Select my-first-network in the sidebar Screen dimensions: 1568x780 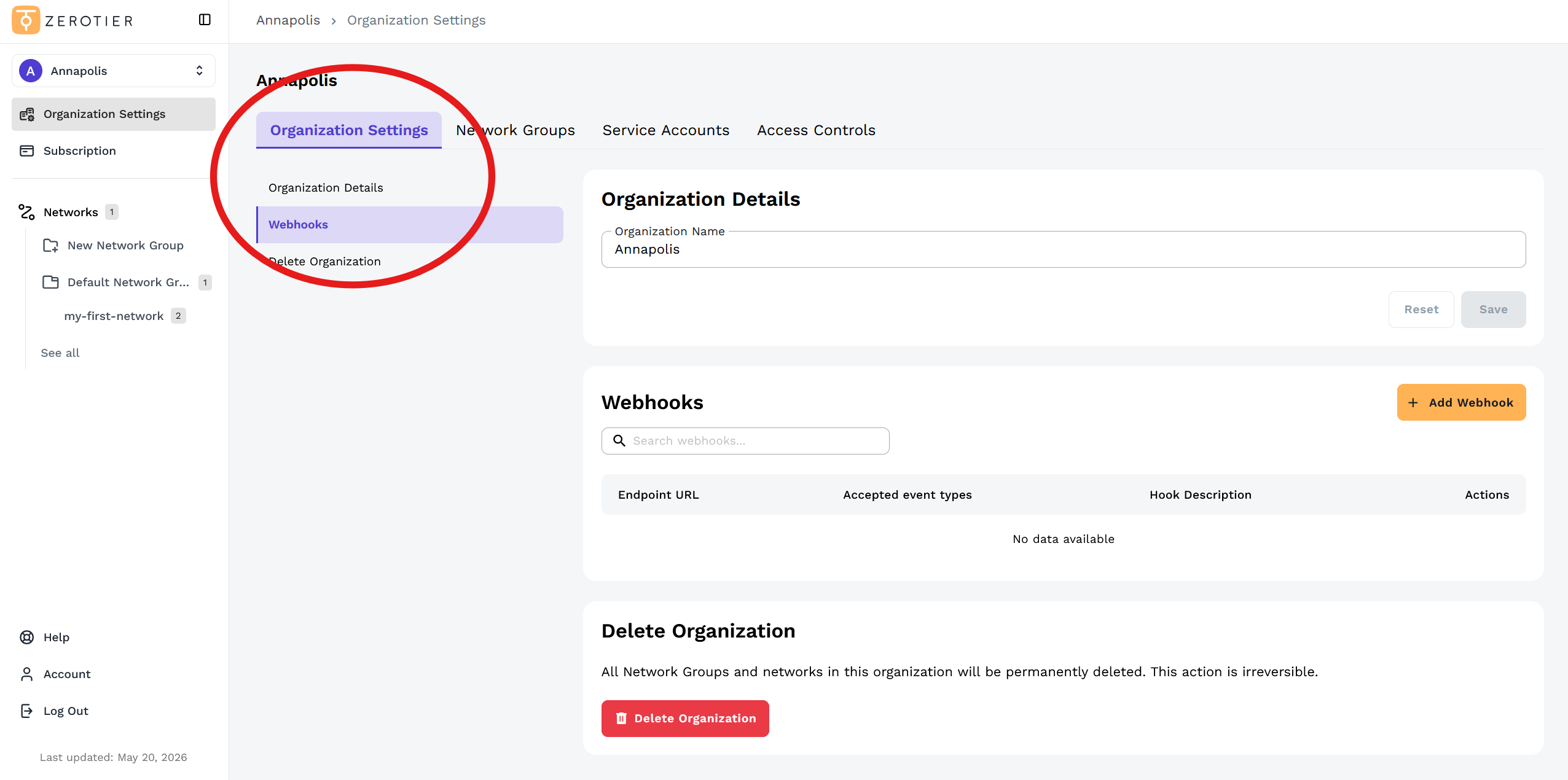coord(114,316)
